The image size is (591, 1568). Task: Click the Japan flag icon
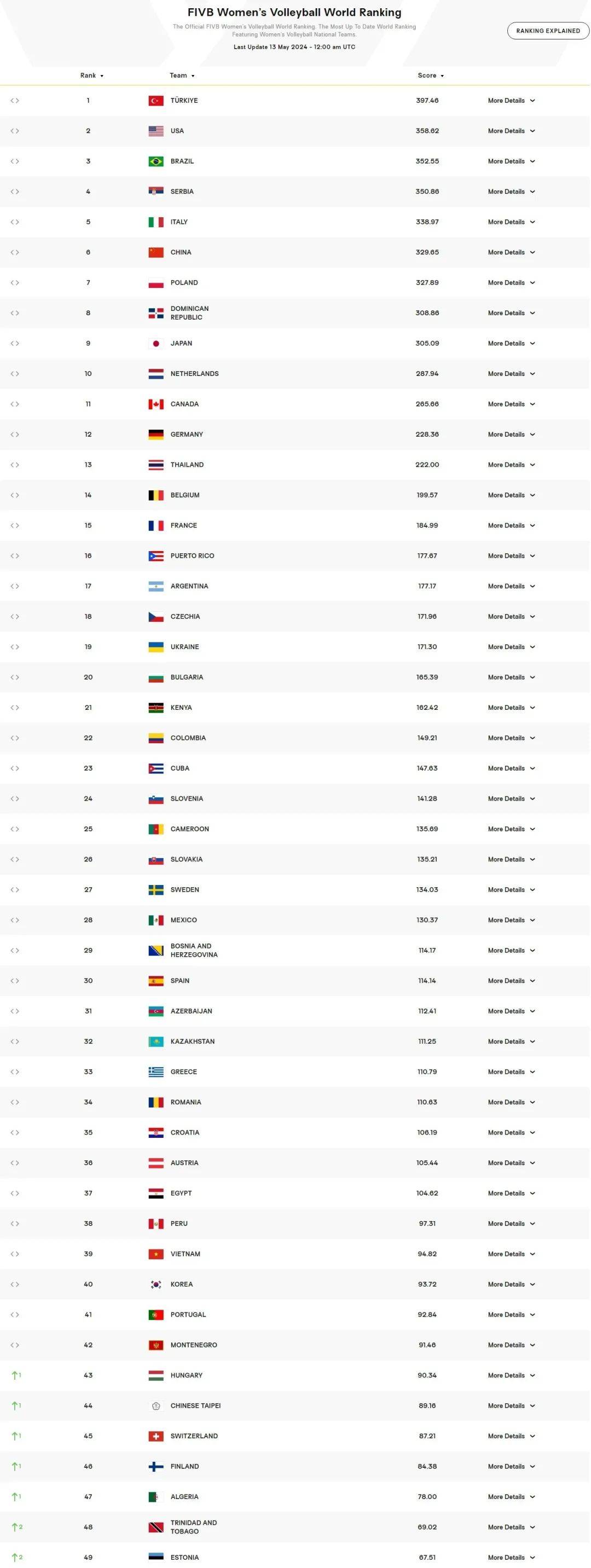pyautogui.click(x=156, y=343)
